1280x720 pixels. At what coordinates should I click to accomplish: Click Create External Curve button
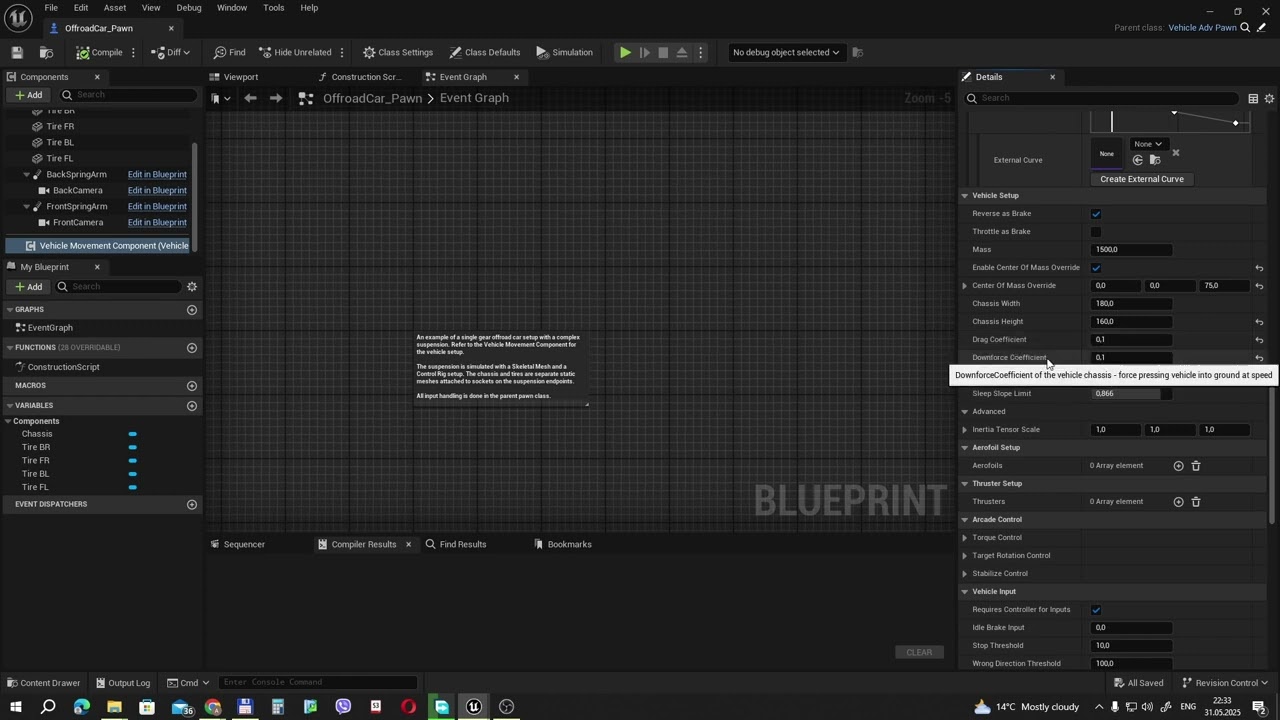[x=1141, y=179]
